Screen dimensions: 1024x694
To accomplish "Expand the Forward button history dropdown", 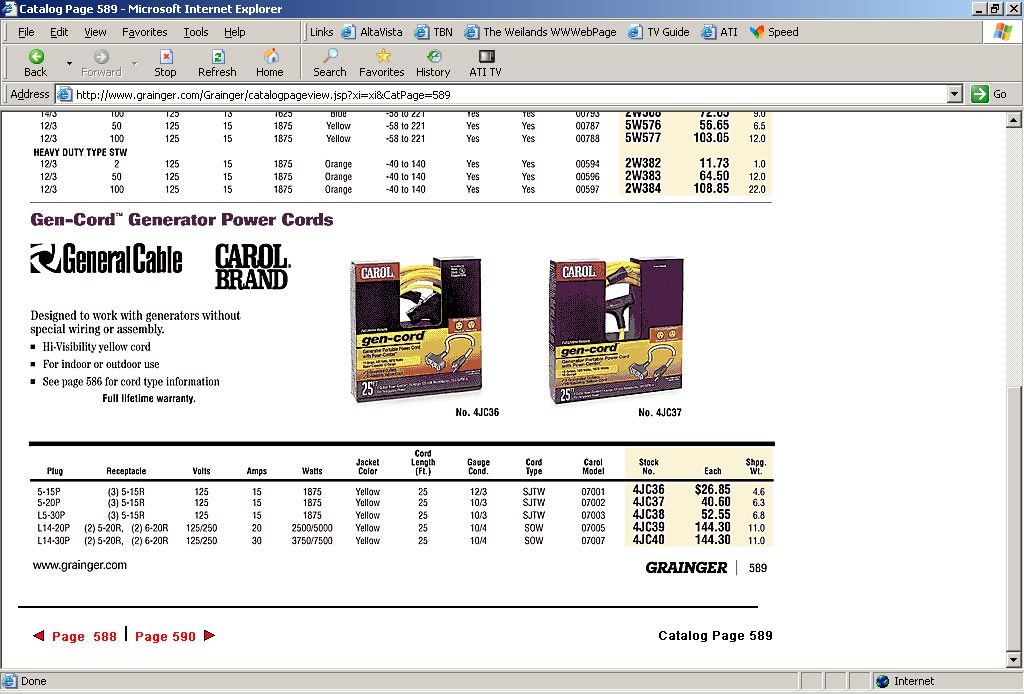I will (135, 63).
